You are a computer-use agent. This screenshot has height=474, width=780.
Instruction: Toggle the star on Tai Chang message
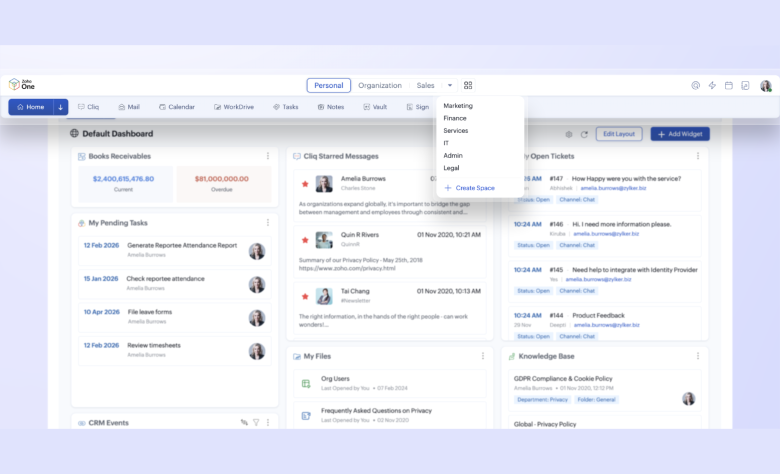click(x=305, y=296)
